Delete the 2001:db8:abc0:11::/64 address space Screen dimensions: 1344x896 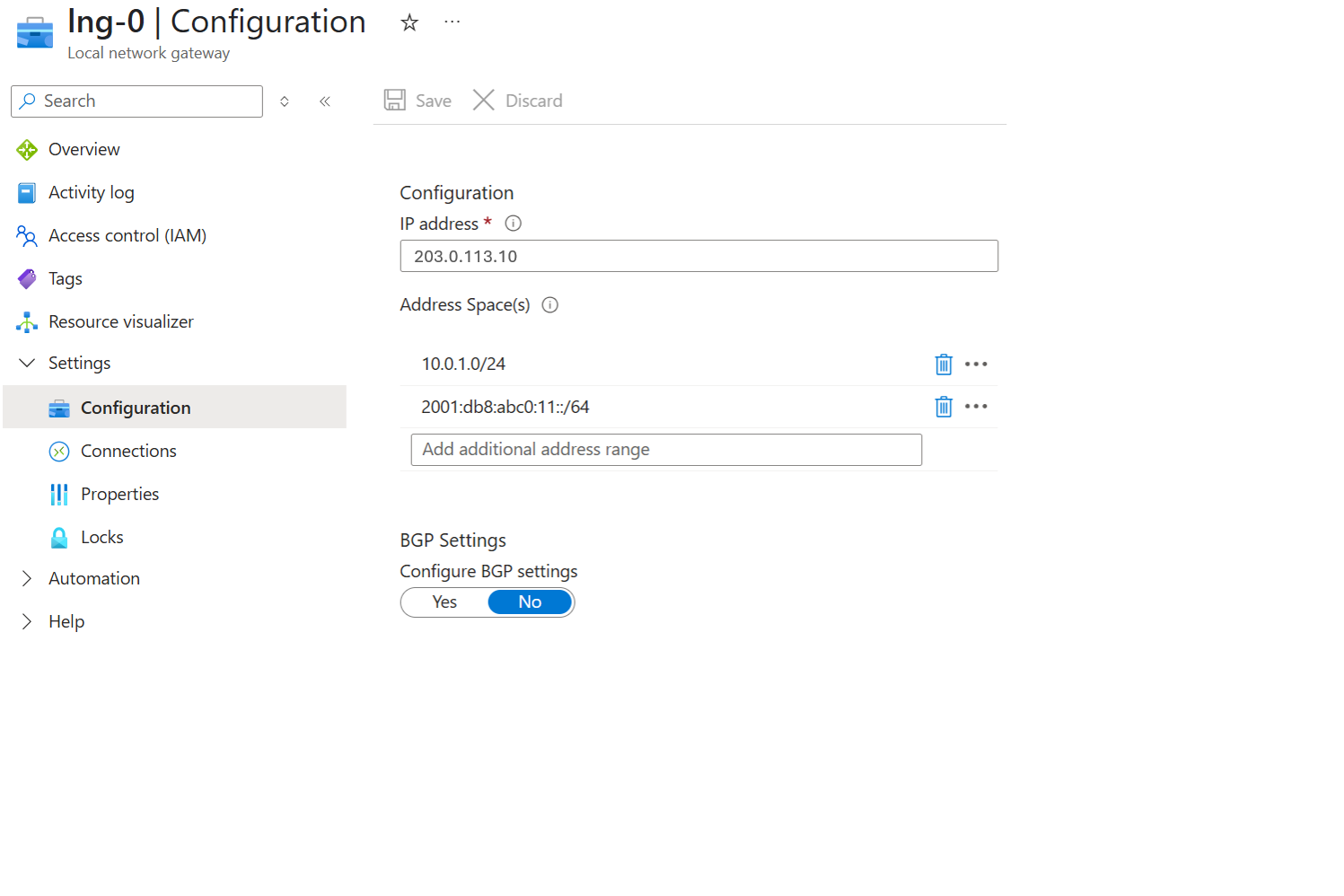pos(943,407)
